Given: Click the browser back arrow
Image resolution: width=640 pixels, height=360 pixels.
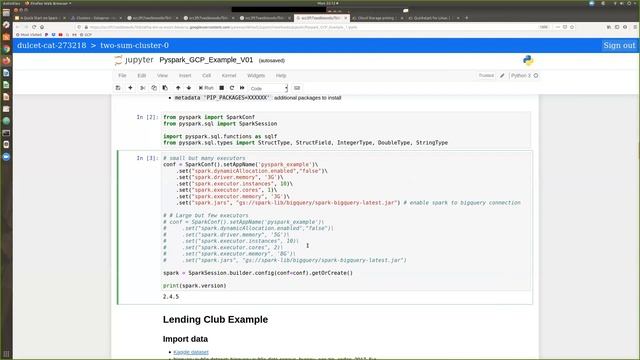Looking at the screenshot, I should point(18,27).
